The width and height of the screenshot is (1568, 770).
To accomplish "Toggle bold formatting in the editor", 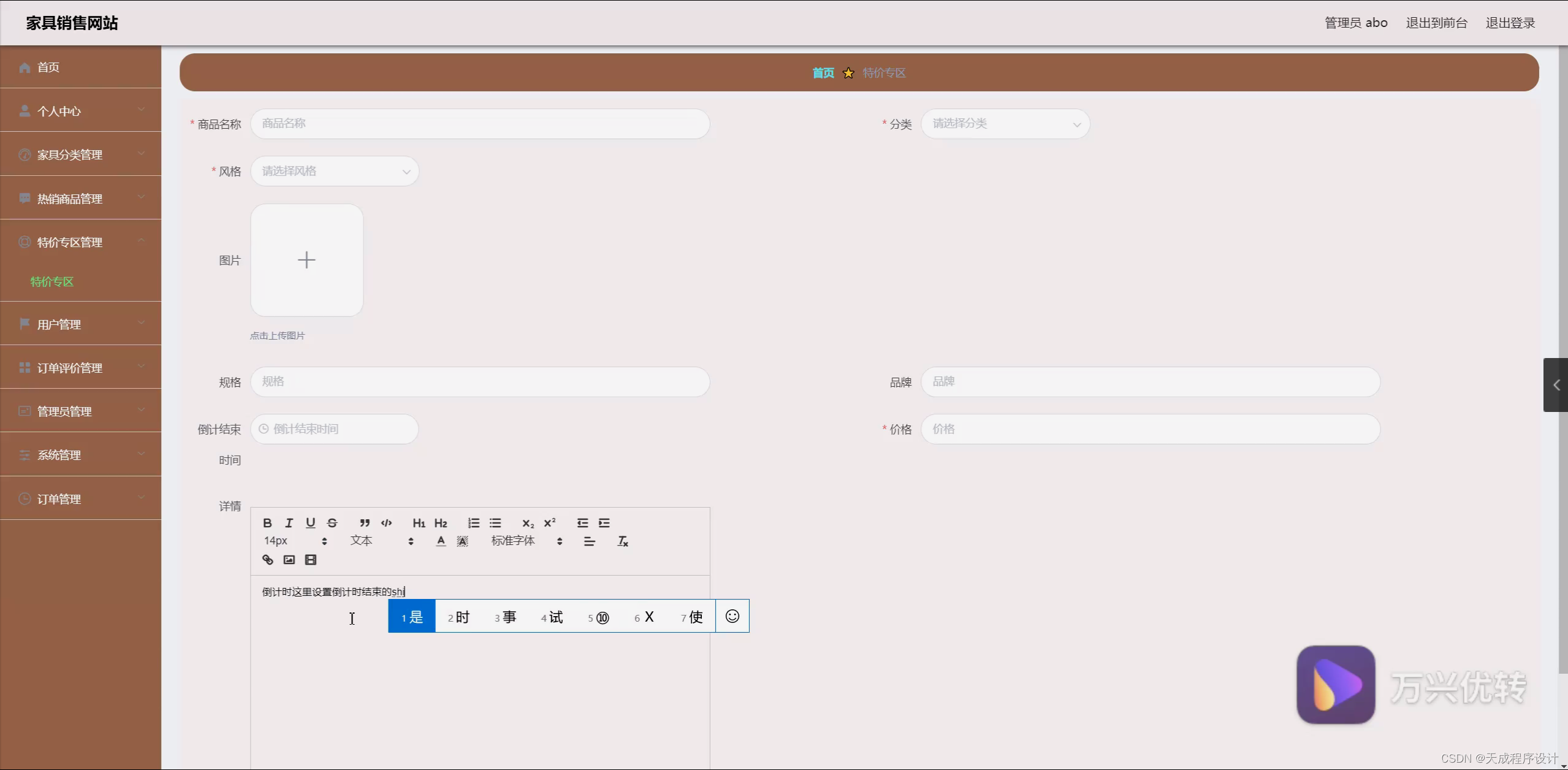I will (267, 523).
